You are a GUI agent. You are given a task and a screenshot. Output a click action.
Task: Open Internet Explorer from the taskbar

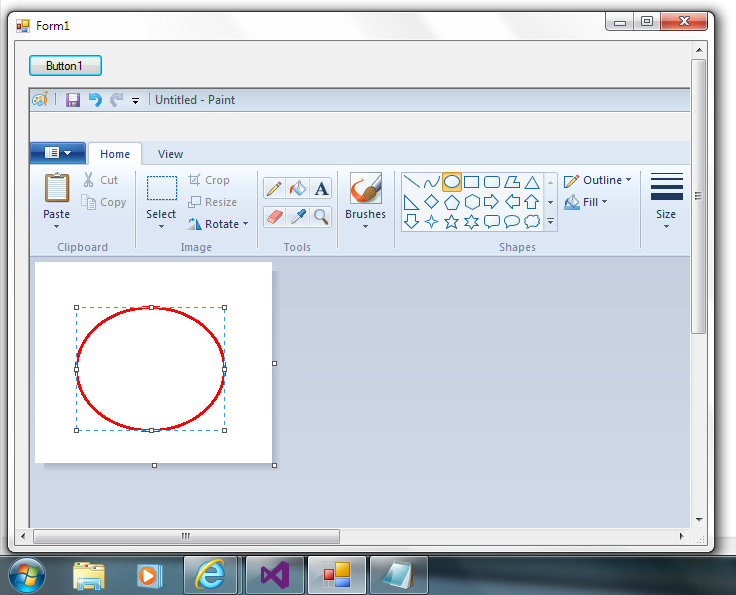pyautogui.click(x=210, y=575)
